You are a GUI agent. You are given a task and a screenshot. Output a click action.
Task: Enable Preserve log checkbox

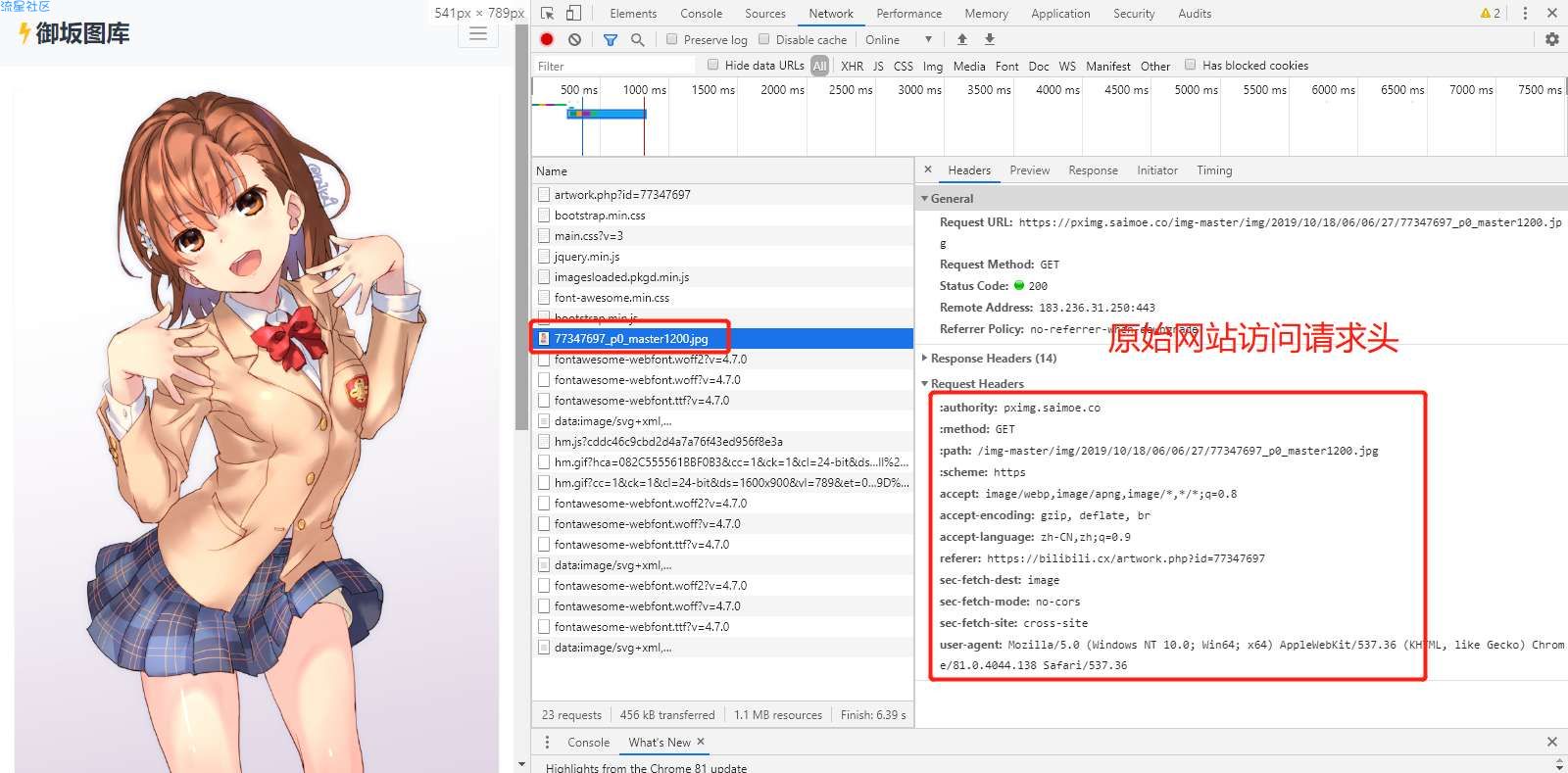(x=671, y=39)
